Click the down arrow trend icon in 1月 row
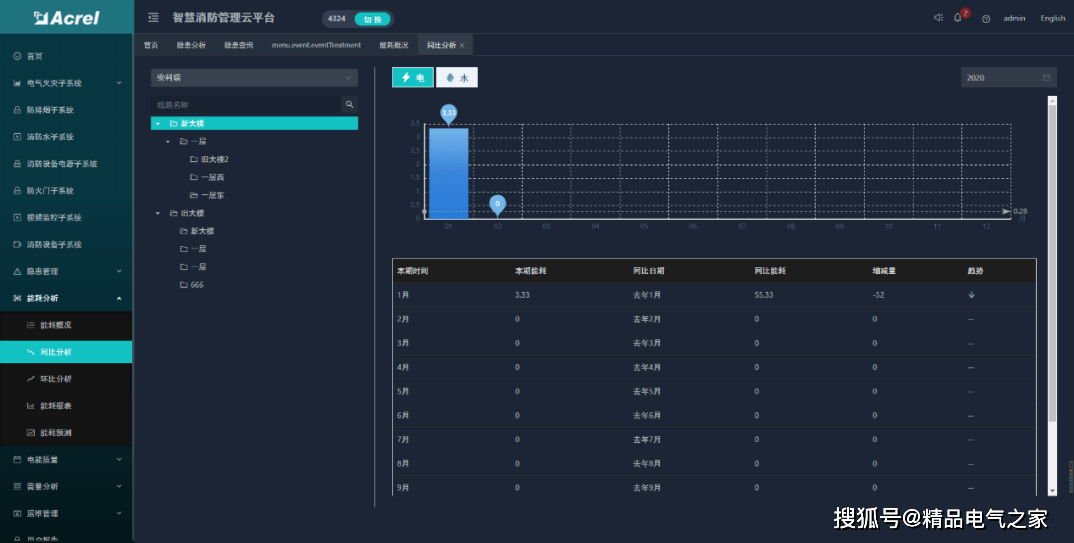 971,295
